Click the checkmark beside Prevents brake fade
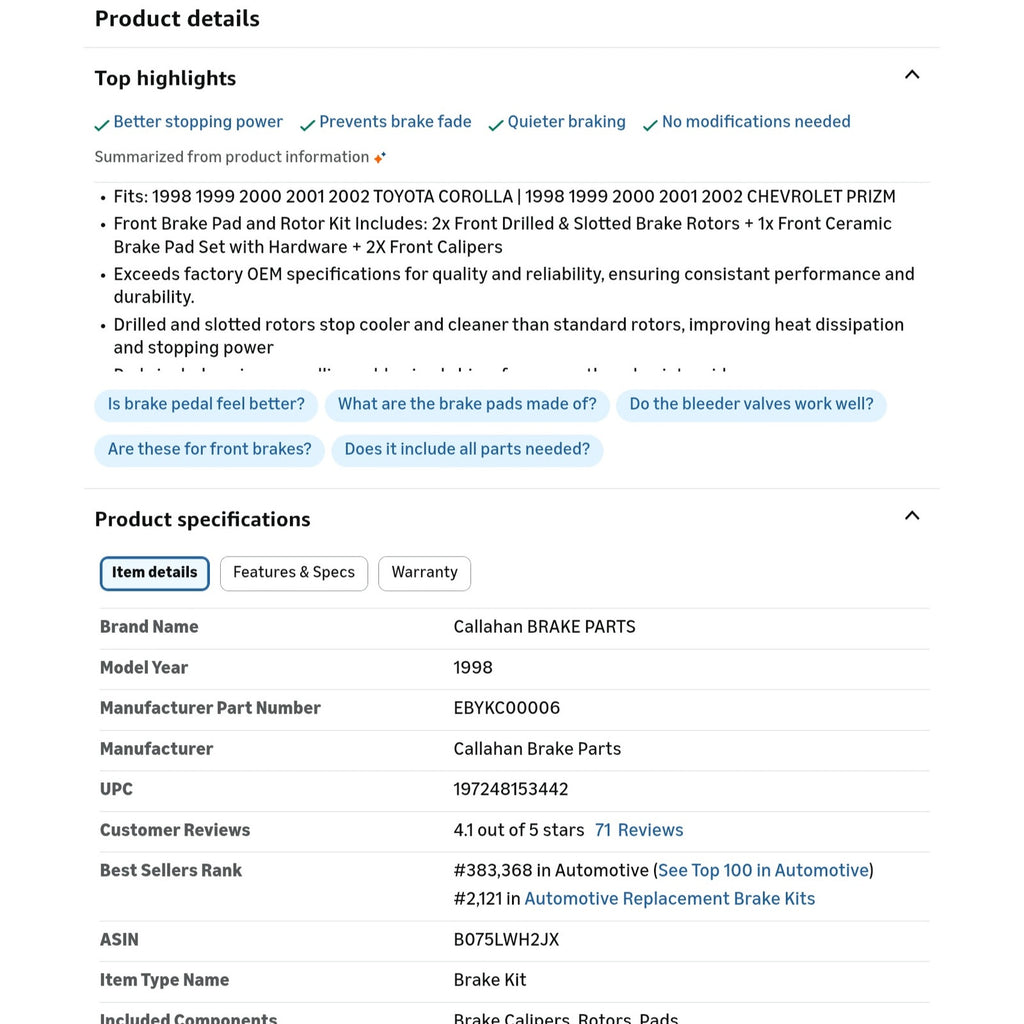The width and height of the screenshot is (1024, 1024). pyautogui.click(x=308, y=125)
